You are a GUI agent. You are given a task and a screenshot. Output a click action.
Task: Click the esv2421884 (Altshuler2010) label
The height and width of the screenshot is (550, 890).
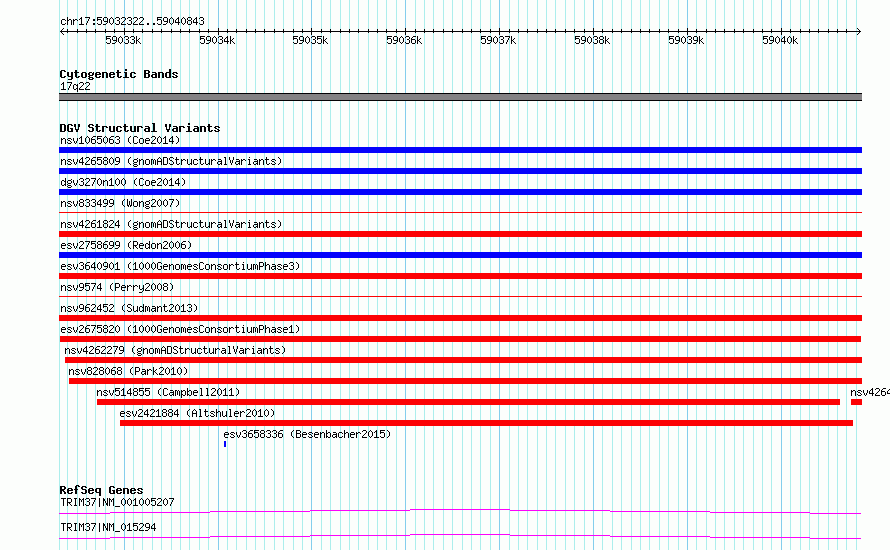[197, 413]
